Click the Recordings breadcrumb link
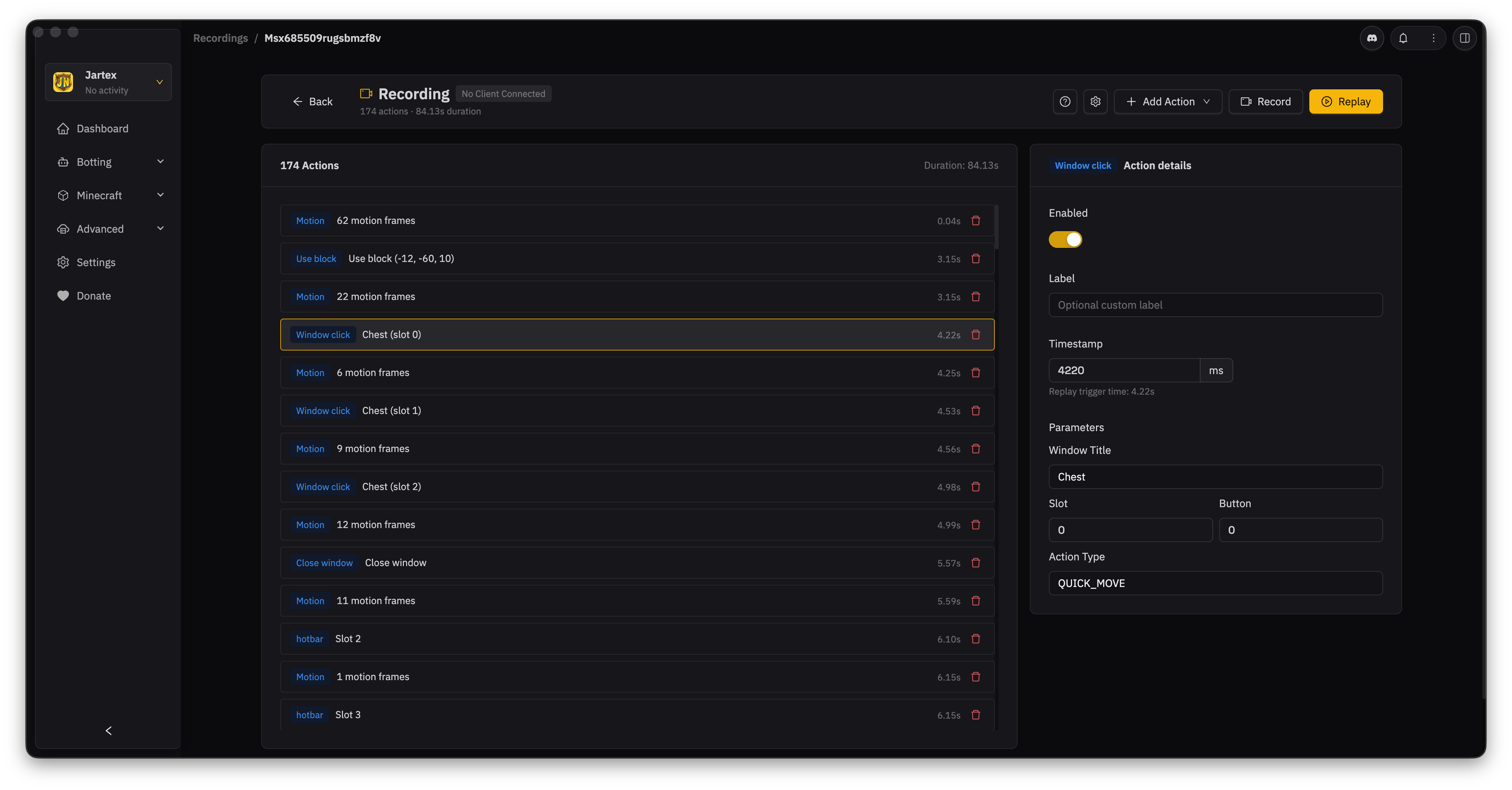Screen dimensions: 1512x790 (221, 38)
